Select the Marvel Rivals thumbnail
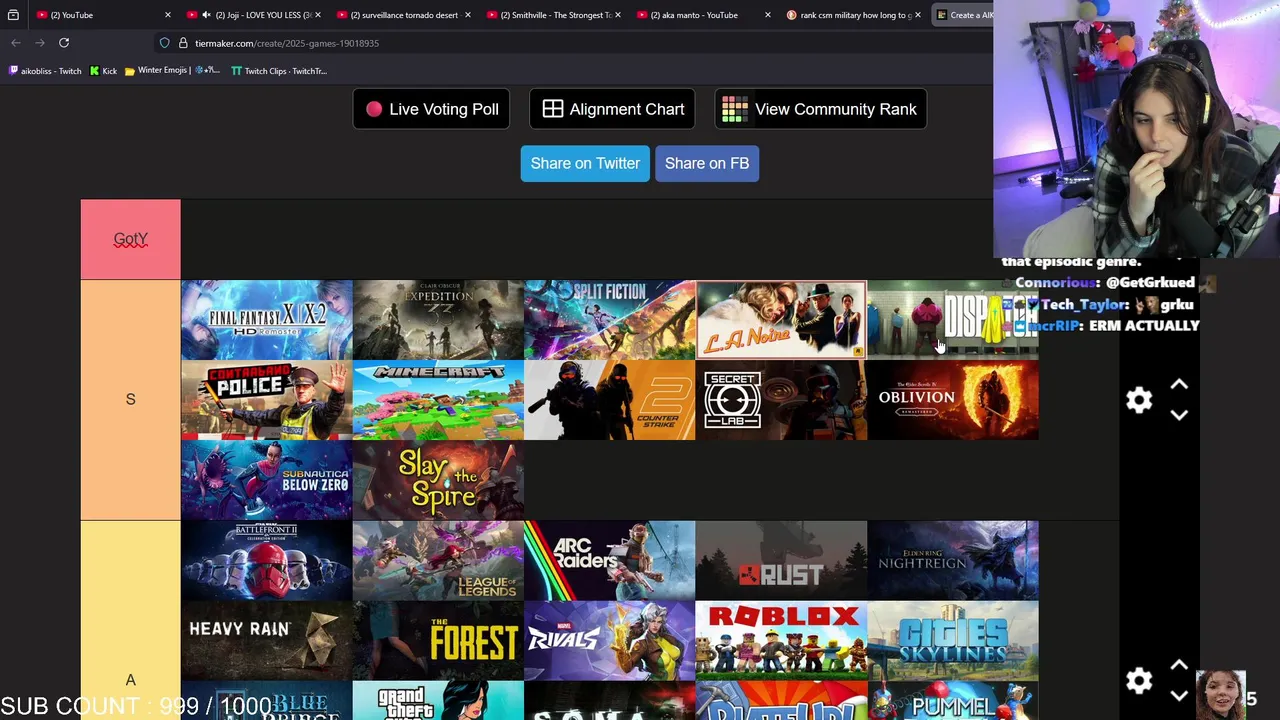Image resolution: width=1280 pixels, height=720 pixels. pyautogui.click(x=610, y=641)
